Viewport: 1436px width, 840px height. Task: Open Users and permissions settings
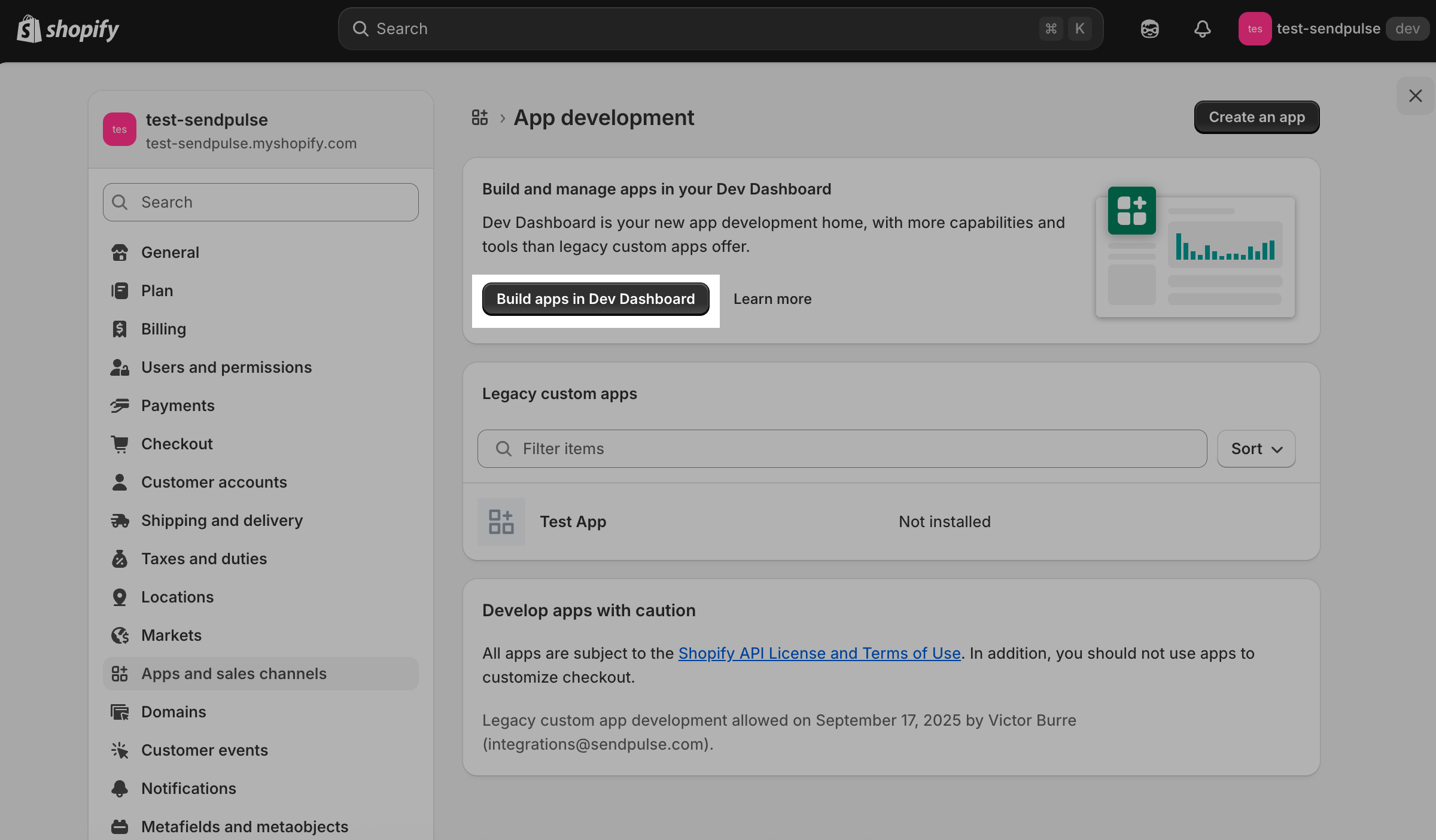pos(226,367)
